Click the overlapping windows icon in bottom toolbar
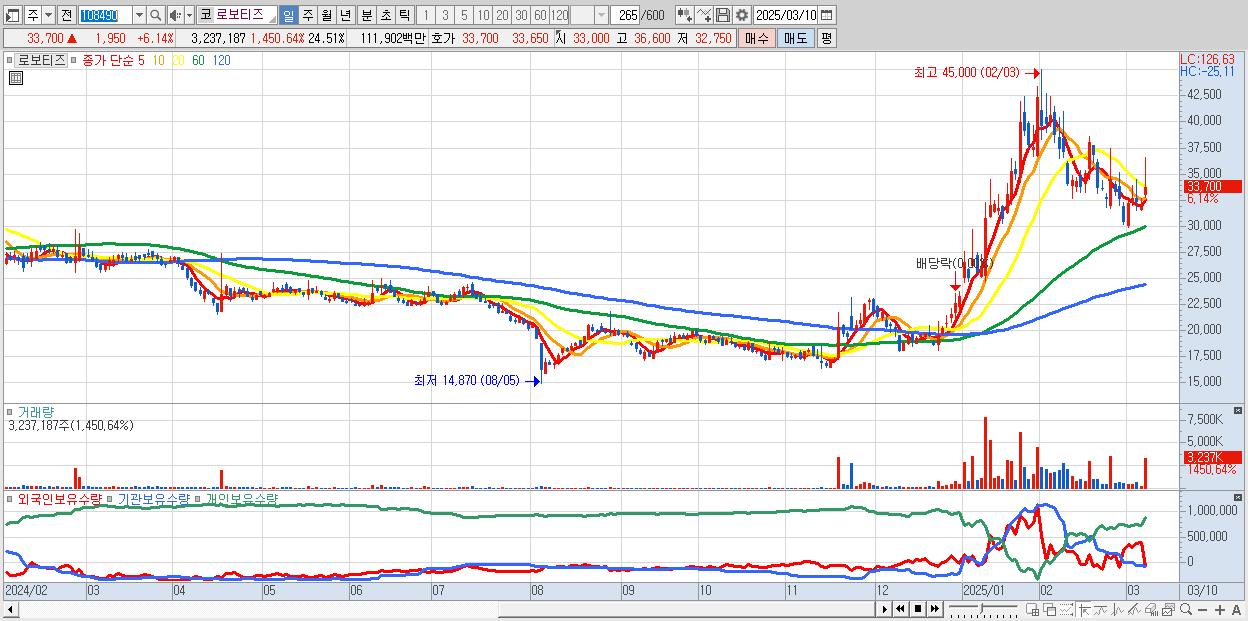 coord(1050,610)
